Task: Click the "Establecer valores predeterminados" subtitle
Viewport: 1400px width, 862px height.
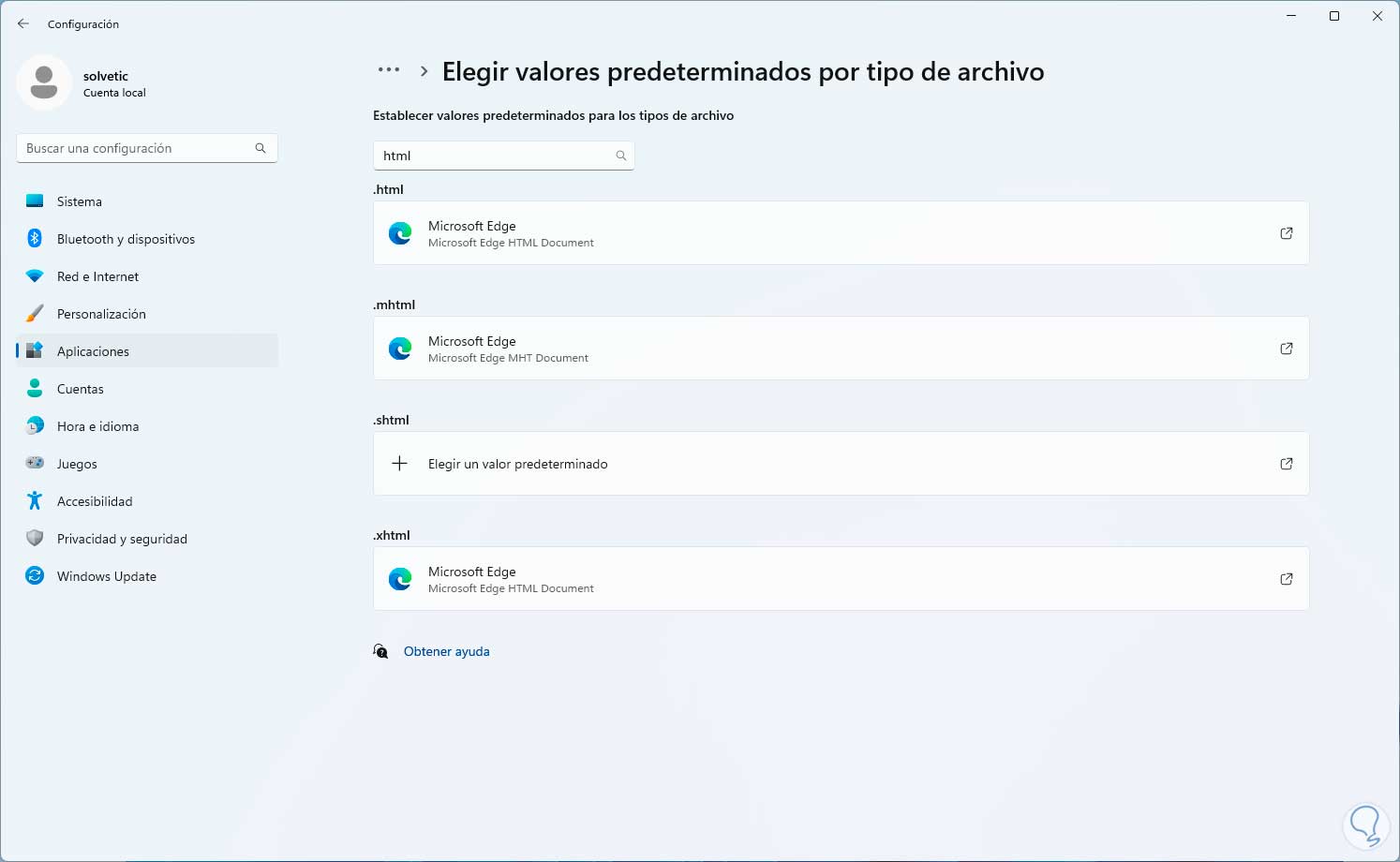Action: click(553, 115)
